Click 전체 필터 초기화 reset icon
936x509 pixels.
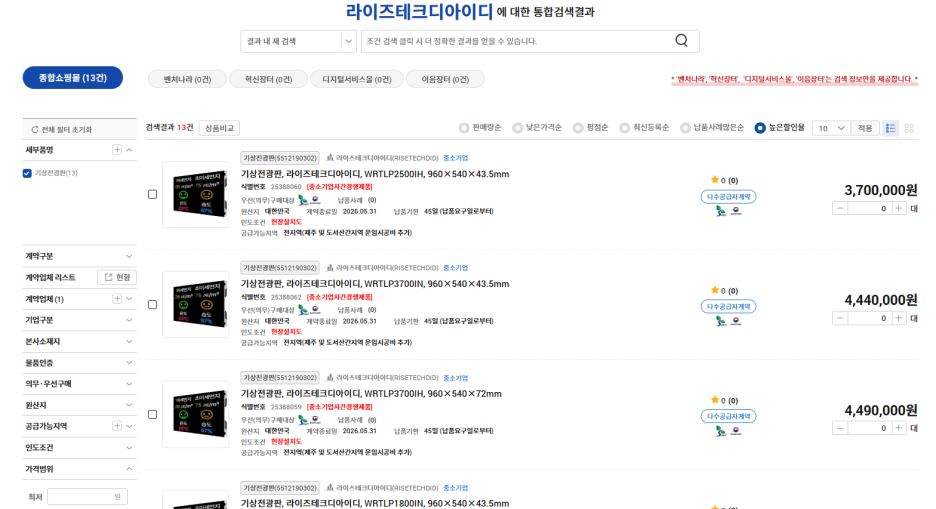[x=34, y=130]
